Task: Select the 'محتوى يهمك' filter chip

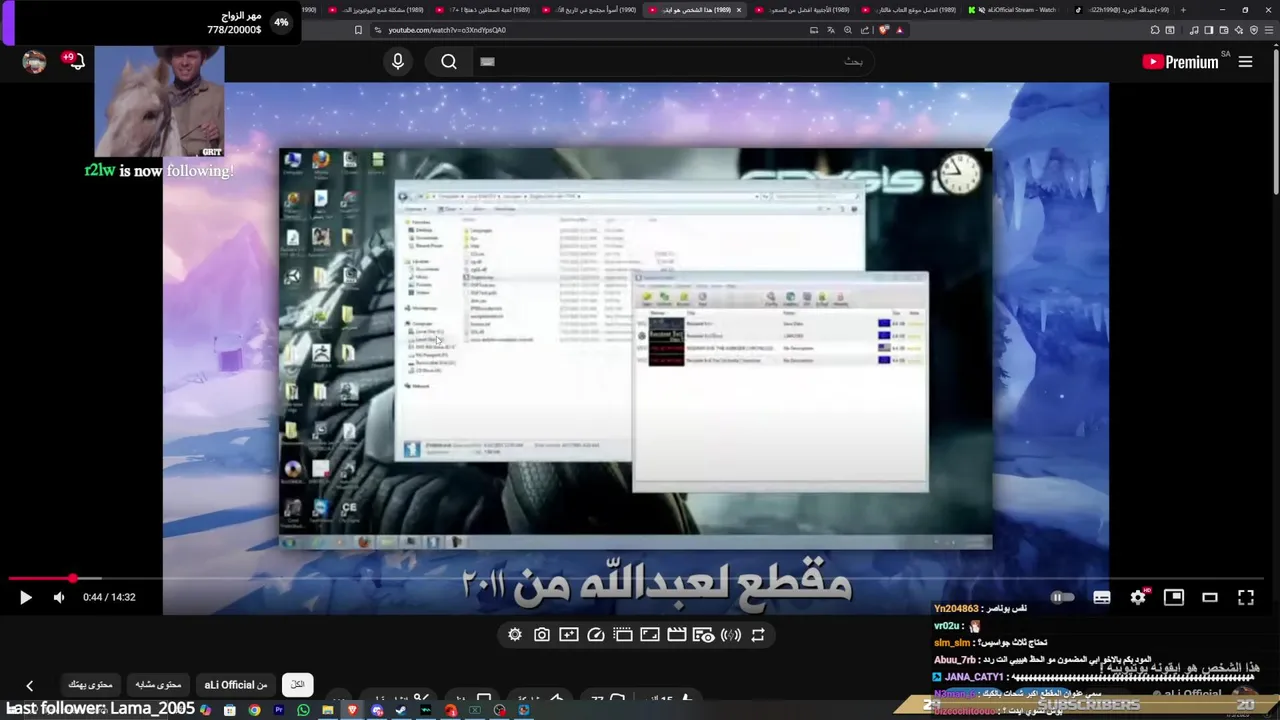Action: (x=90, y=685)
